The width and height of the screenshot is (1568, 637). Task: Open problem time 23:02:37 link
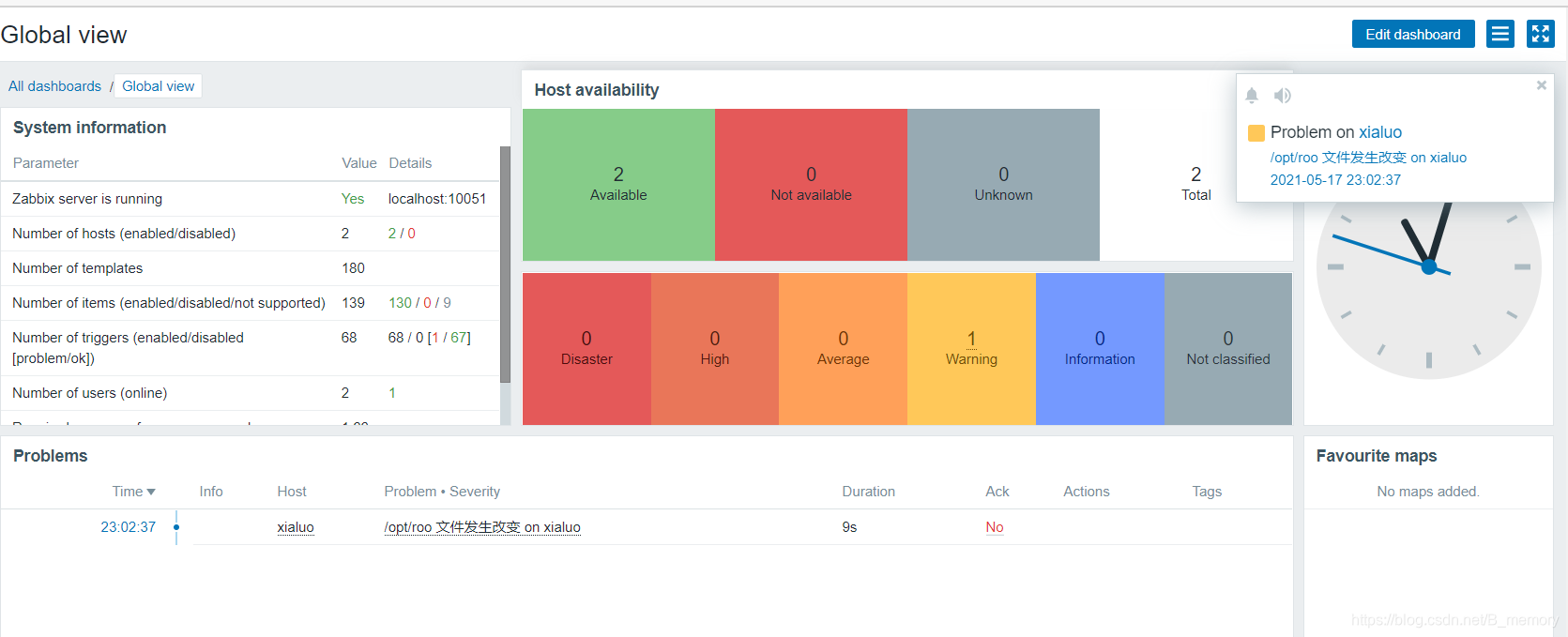pos(129,527)
